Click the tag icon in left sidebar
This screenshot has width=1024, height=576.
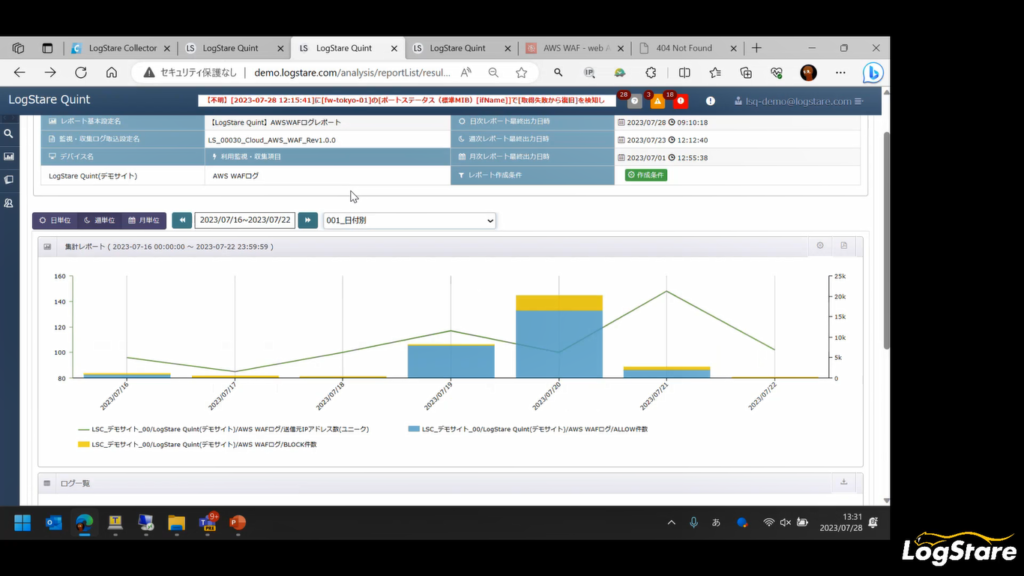pyautogui.click(x=8, y=180)
